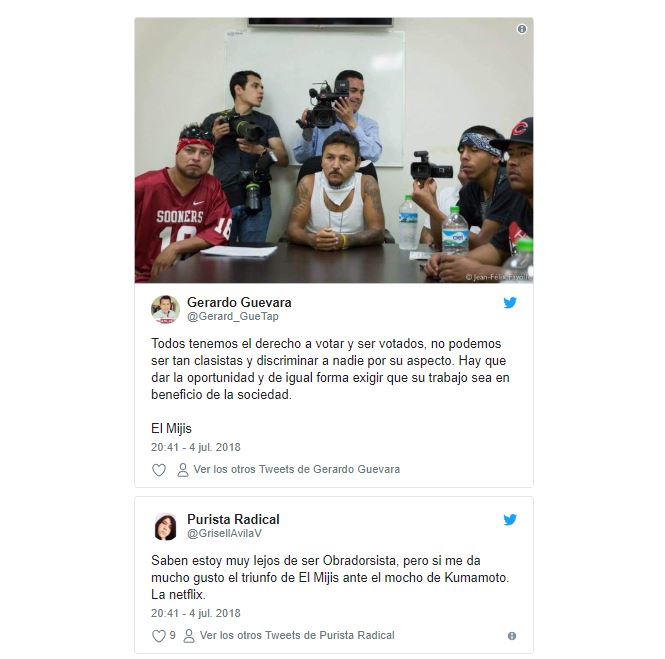Viewport: 665px width, 659px height.
Task: Click the Gerardo Guevara display name
Action: click(x=239, y=302)
